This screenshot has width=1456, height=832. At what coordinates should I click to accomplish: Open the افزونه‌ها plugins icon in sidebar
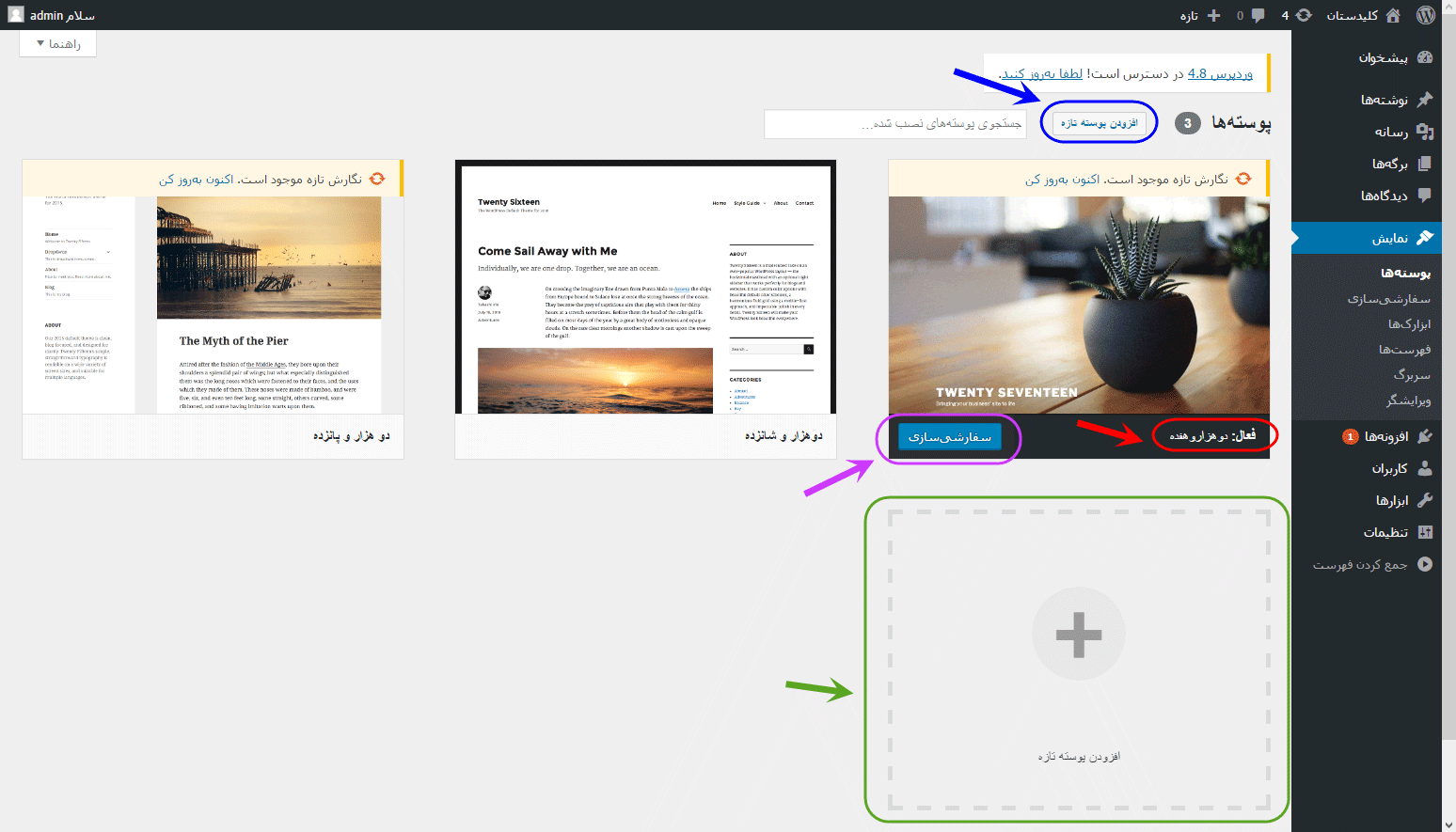(x=1425, y=436)
